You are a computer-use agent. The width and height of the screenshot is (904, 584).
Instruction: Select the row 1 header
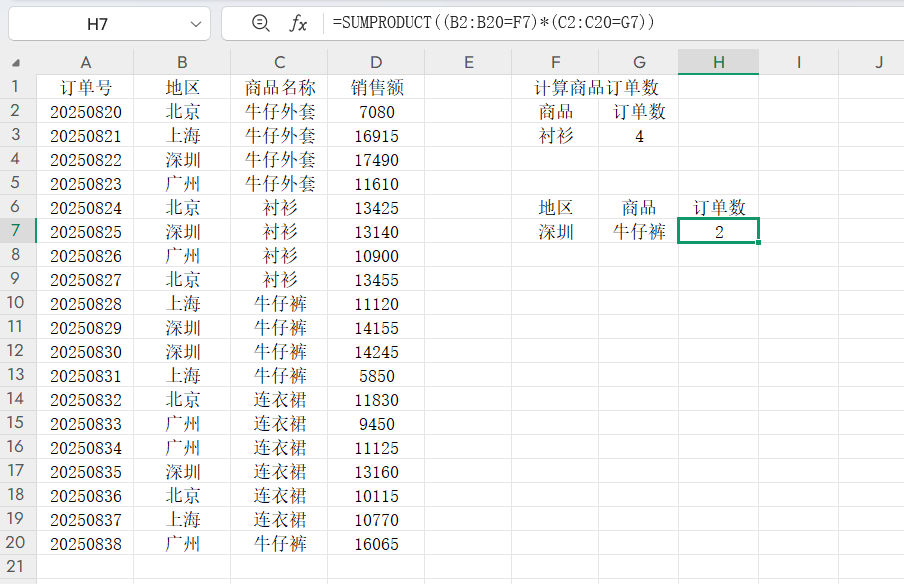coord(17,88)
